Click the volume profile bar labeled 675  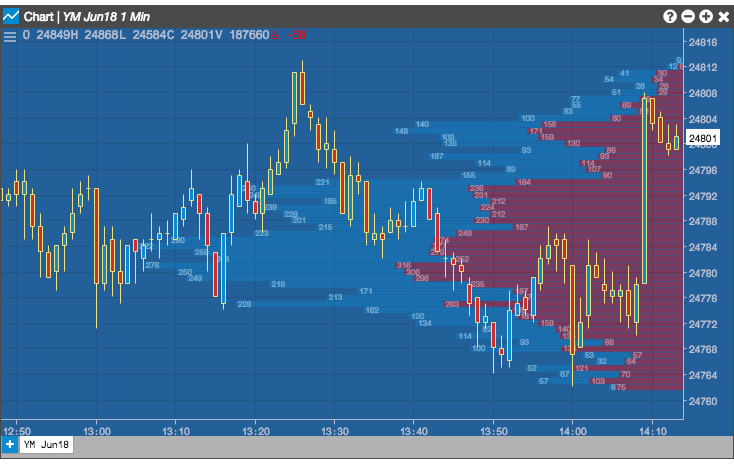point(647,387)
